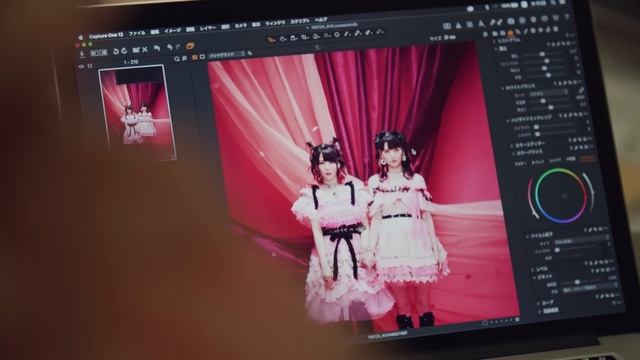The height and width of the screenshot is (360, 640).
Task: Expand the カラーエディター panel
Action: point(512,145)
